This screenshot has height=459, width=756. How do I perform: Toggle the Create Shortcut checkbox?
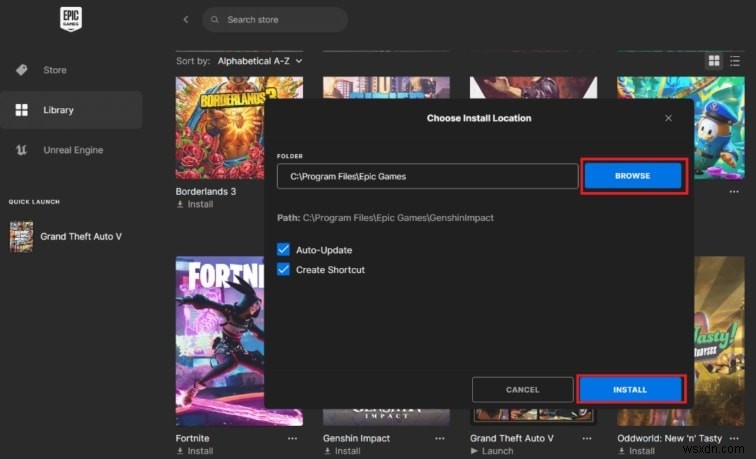coord(284,270)
